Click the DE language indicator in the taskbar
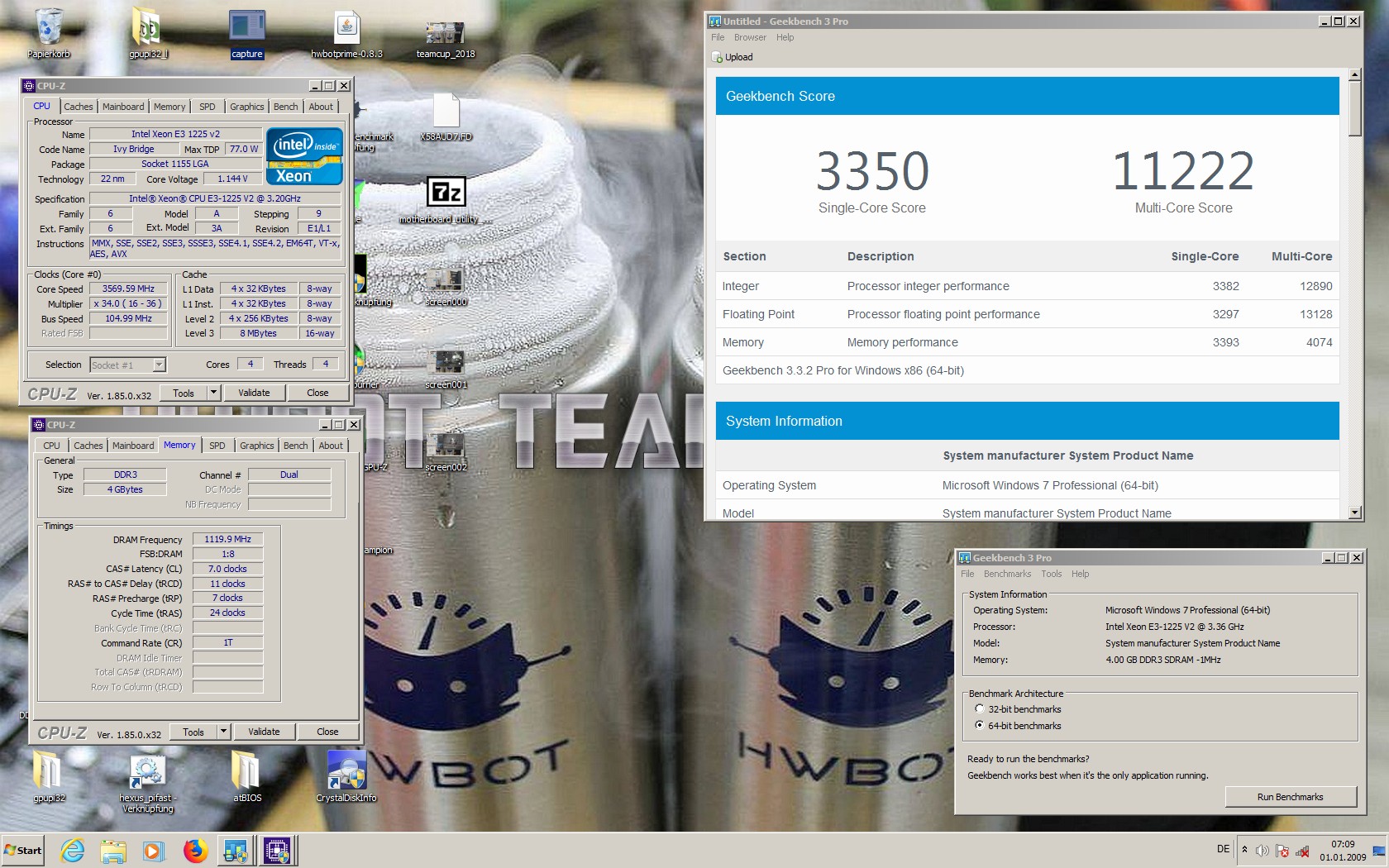This screenshot has width=1389, height=868. click(x=1223, y=849)
